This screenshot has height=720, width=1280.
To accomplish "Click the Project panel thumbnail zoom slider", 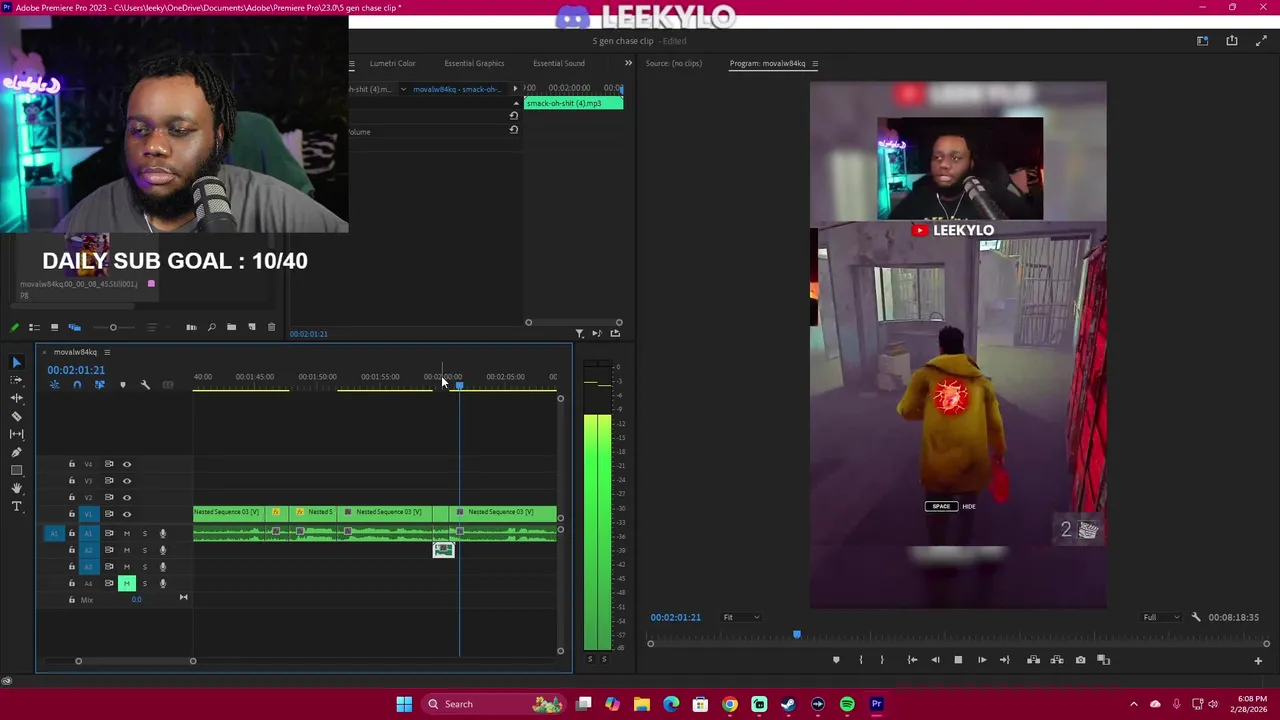I will coord(113,327).
